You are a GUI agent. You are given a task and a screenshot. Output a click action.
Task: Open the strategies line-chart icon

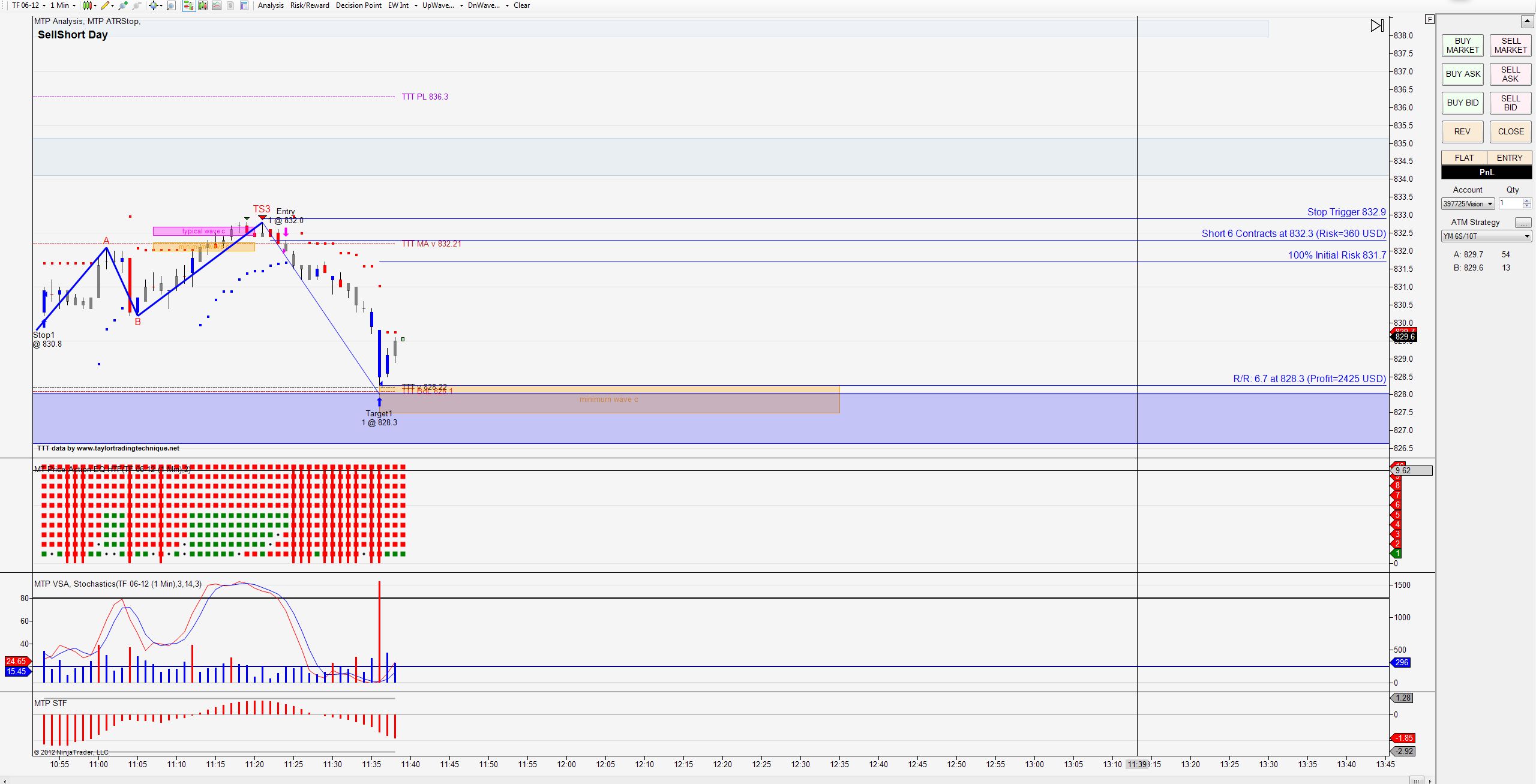217,5
